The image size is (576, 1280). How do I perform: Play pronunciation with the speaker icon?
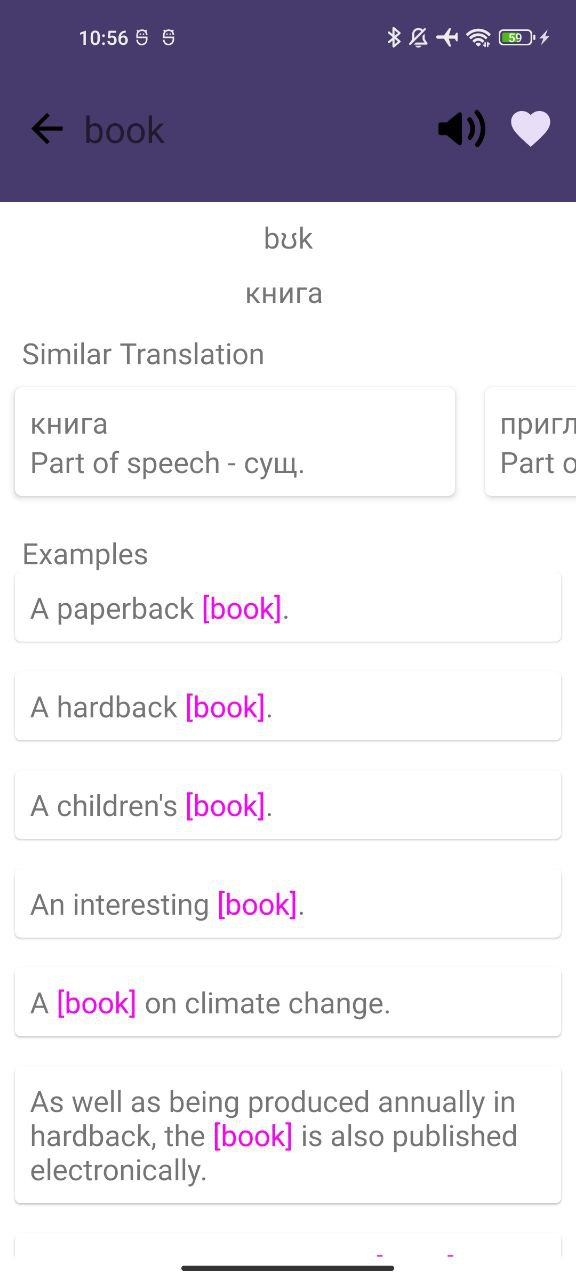(461, 129)
